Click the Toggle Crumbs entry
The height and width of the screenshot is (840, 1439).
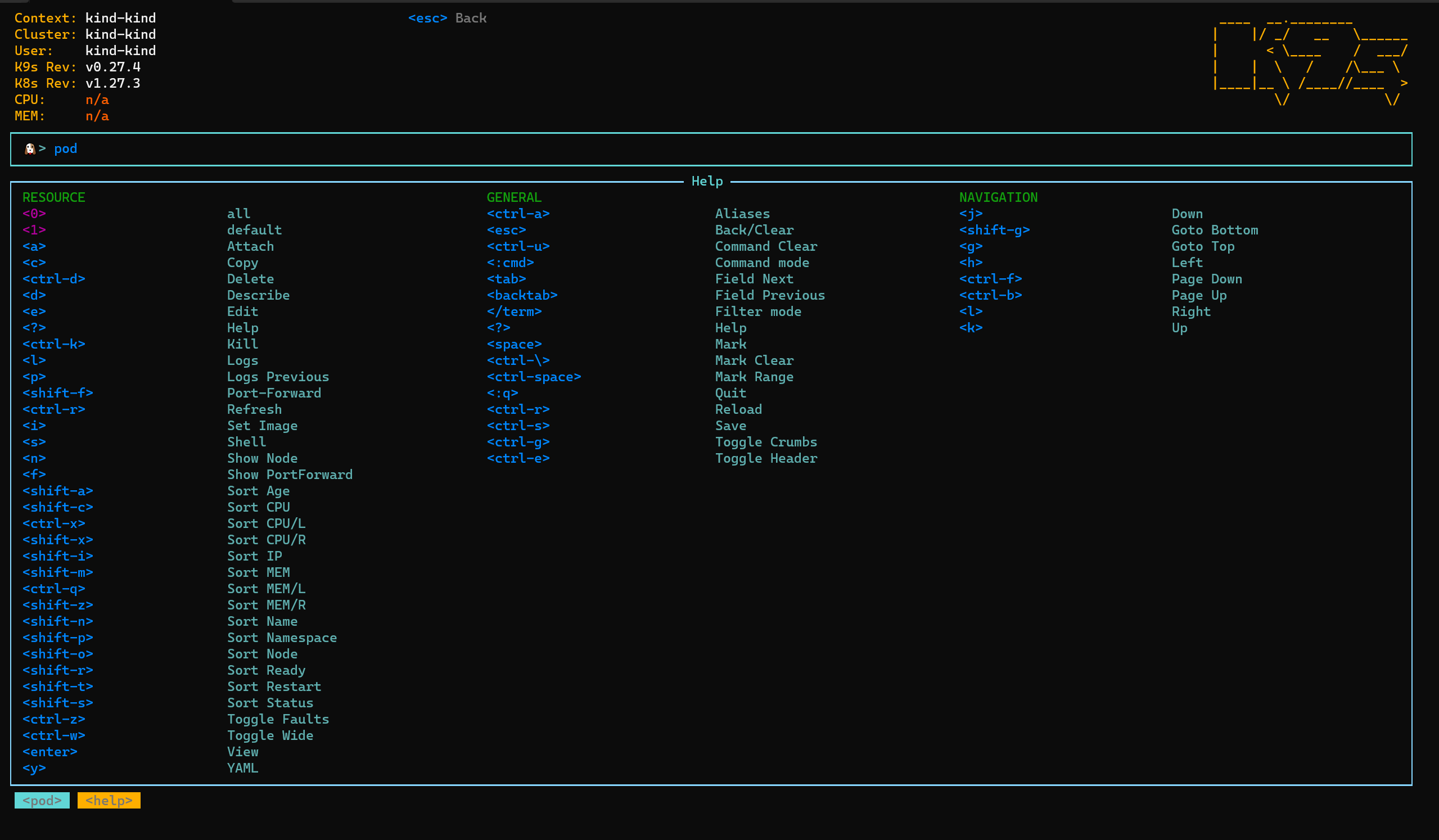click(x=766, y=442)
